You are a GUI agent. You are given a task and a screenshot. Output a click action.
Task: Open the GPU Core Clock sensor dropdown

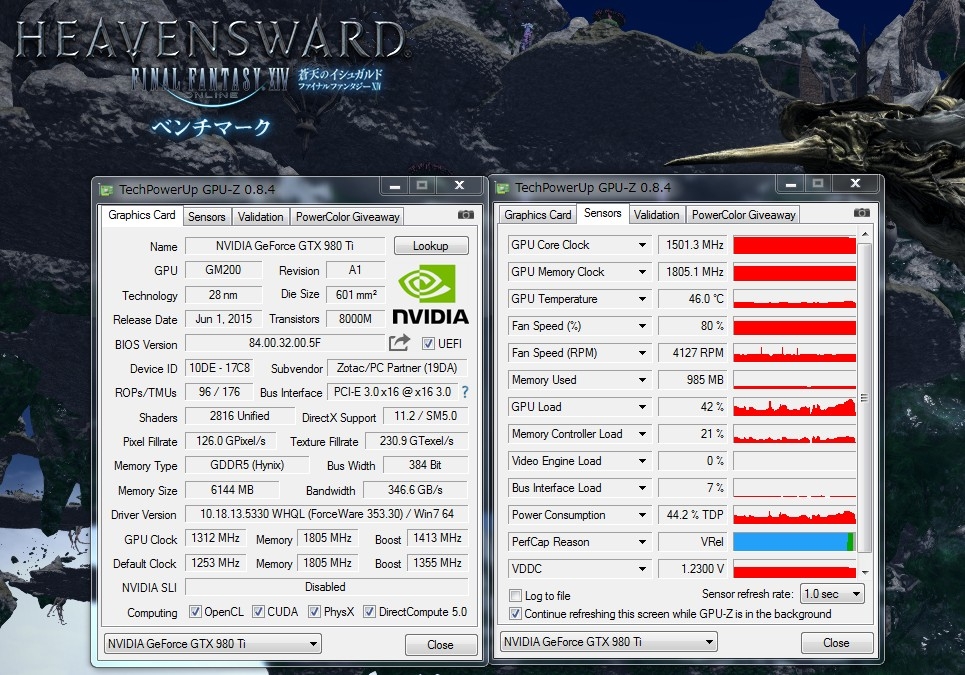pos(642,245)
